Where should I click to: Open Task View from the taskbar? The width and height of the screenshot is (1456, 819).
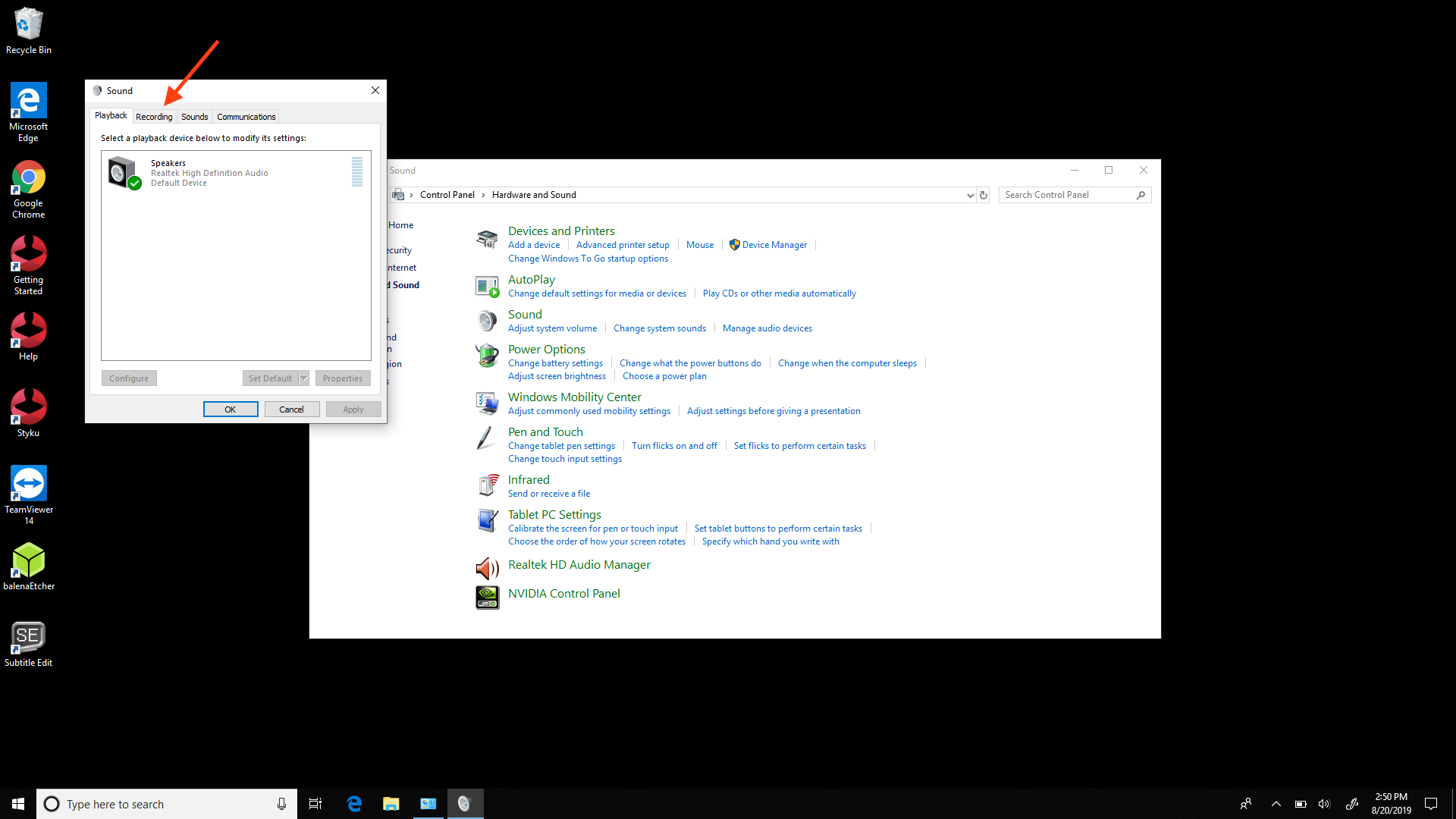[x=315, y=804]
